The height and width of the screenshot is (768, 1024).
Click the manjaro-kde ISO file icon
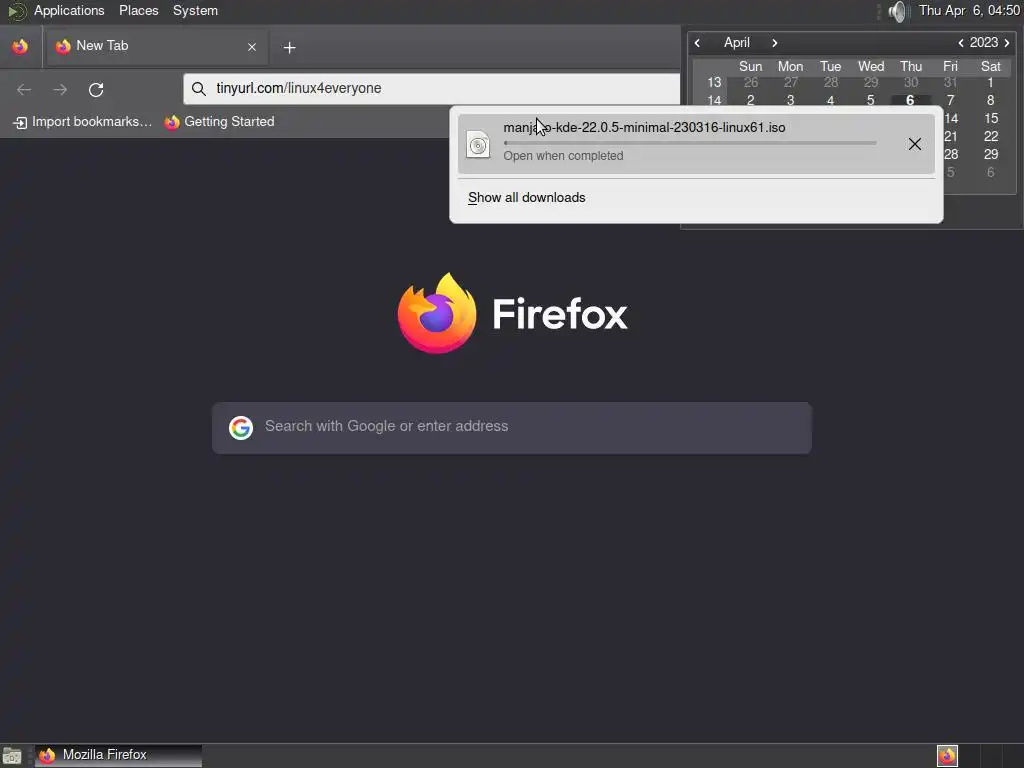click(x=478, y=144)
